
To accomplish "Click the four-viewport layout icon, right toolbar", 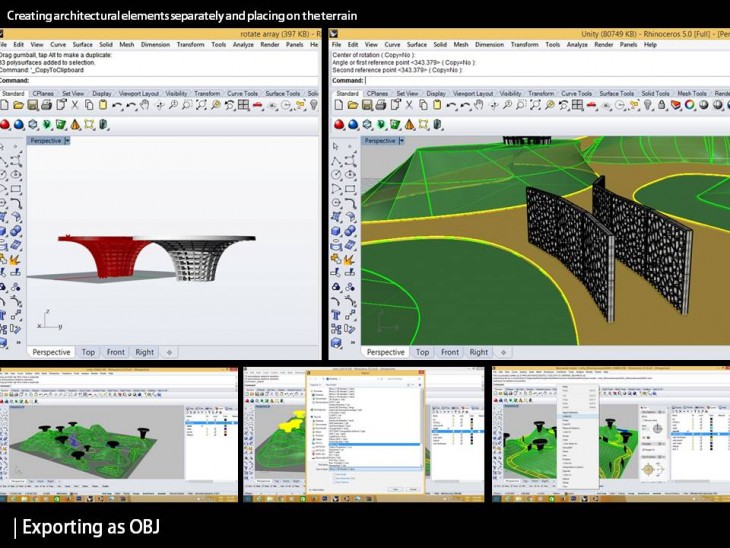I will [577, 105].
